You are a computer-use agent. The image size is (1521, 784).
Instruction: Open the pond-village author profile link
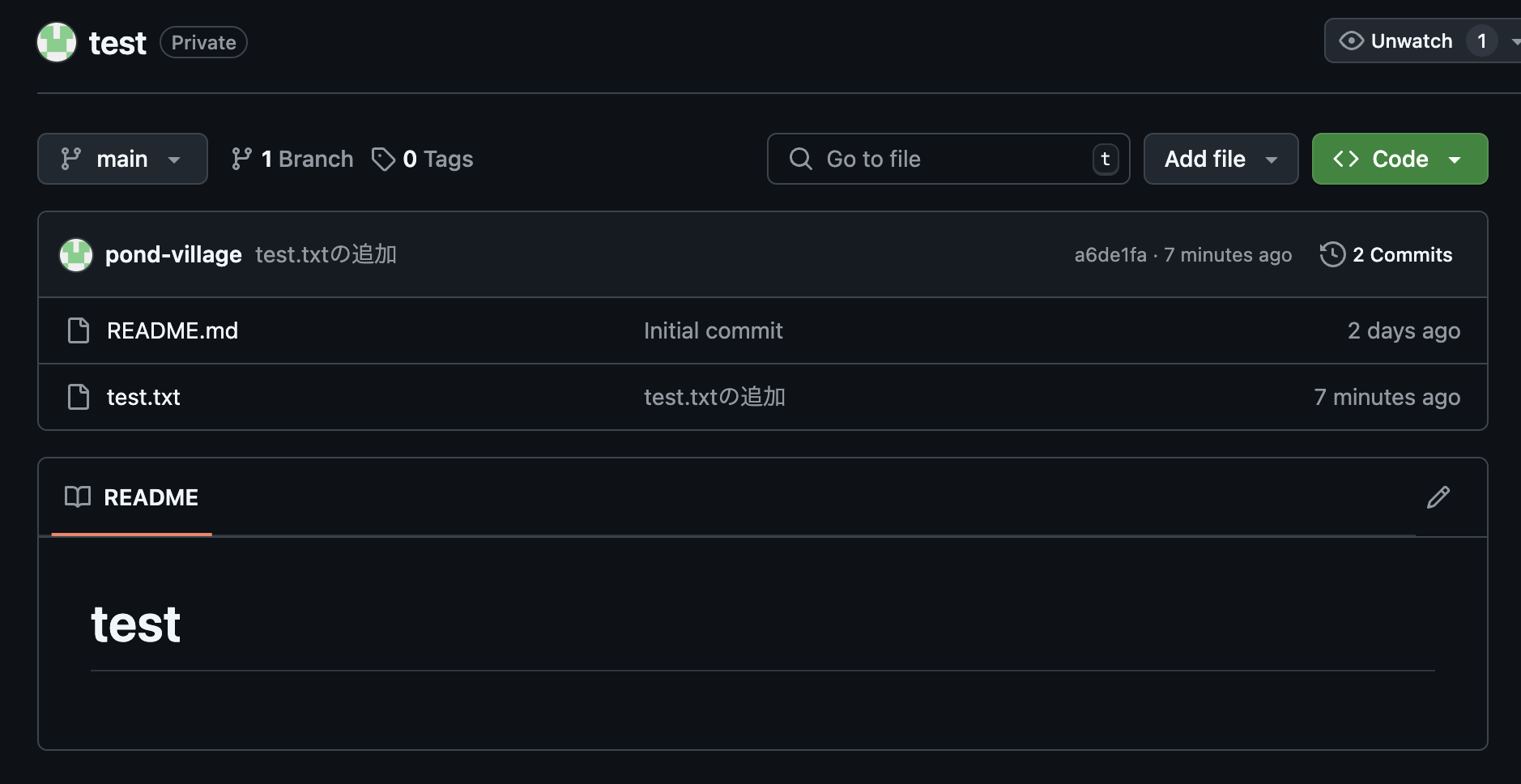pos(173,255)
